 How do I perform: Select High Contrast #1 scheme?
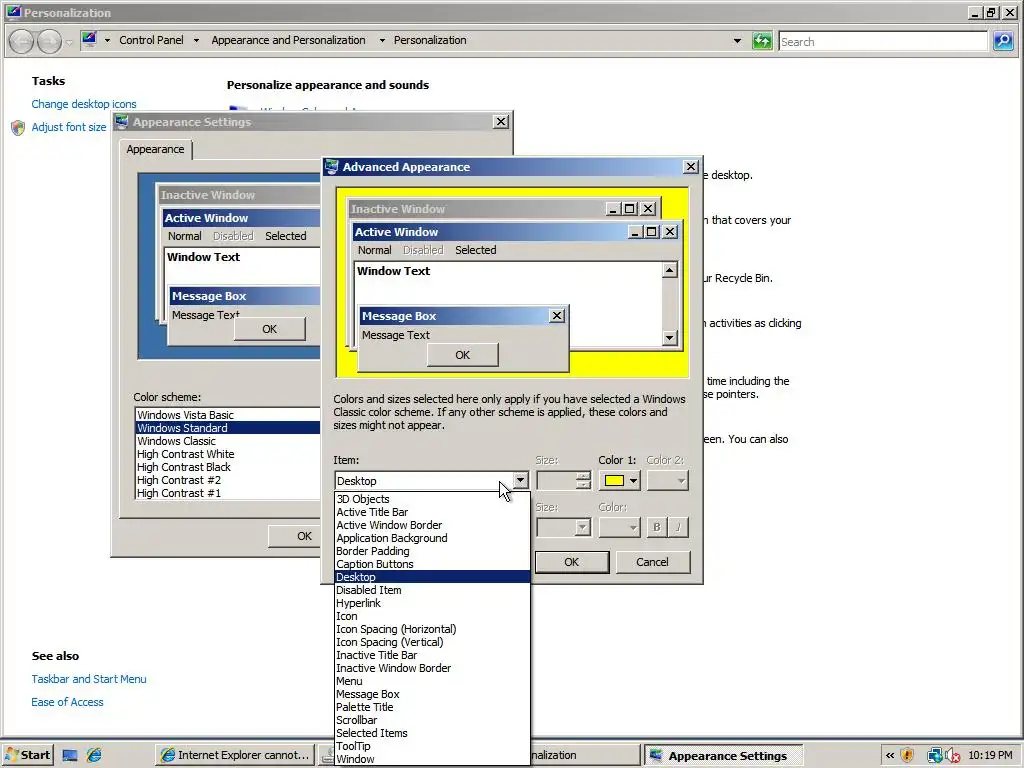pos(228,493)
